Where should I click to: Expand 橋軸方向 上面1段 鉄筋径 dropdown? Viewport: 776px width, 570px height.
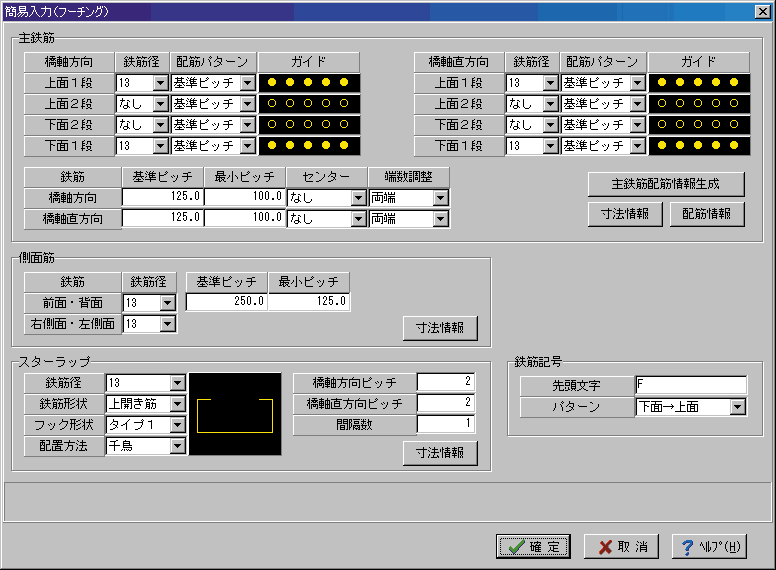[x=160, y=83]
